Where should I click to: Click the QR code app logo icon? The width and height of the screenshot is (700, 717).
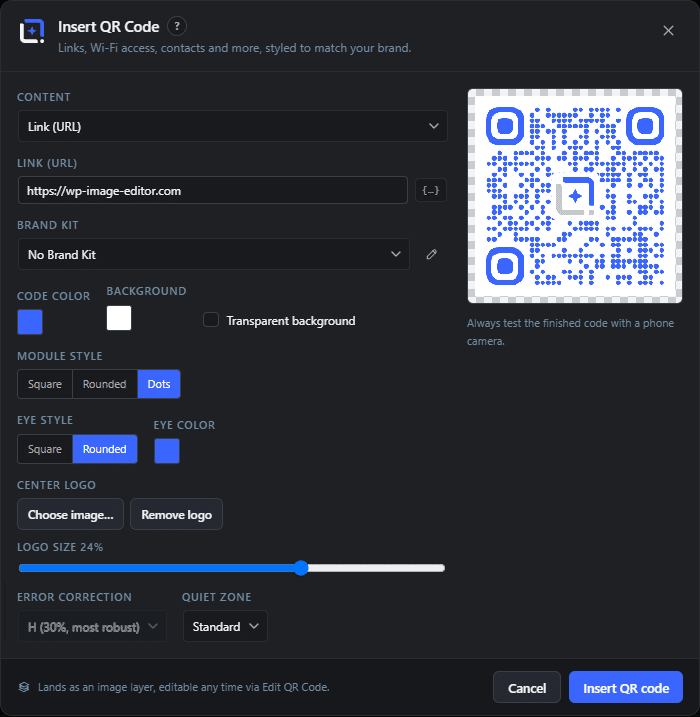[32, 31]
